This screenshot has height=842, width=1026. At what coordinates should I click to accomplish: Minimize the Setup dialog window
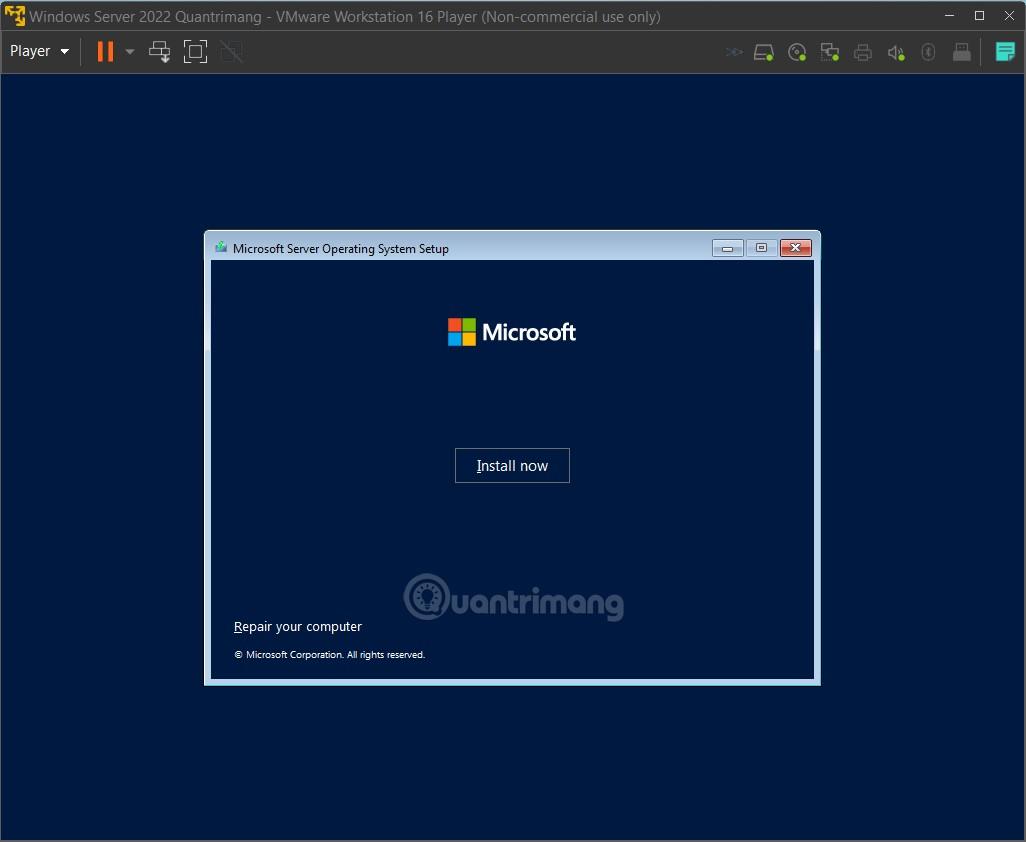pyautogui.click(x=727, y=248)
